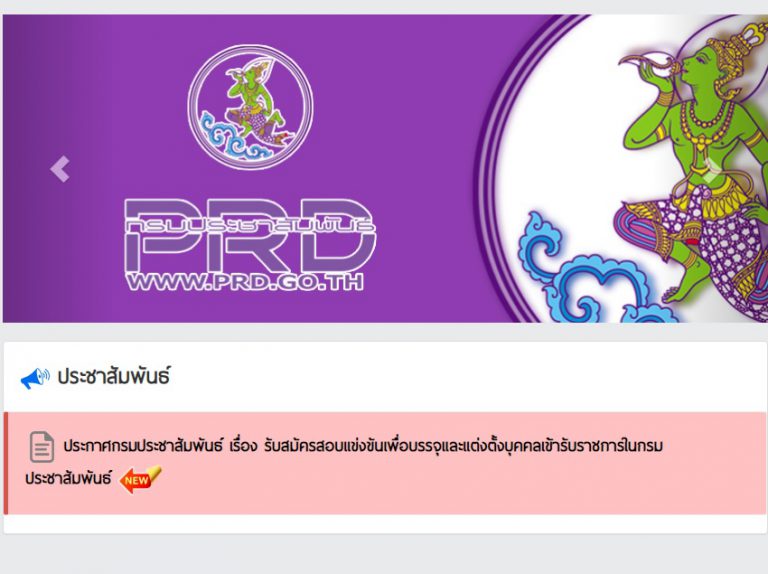768x574 pixels.
Task: Click the document icon beside the announcement
Action: pyautogui.click(x=42, y=447)
